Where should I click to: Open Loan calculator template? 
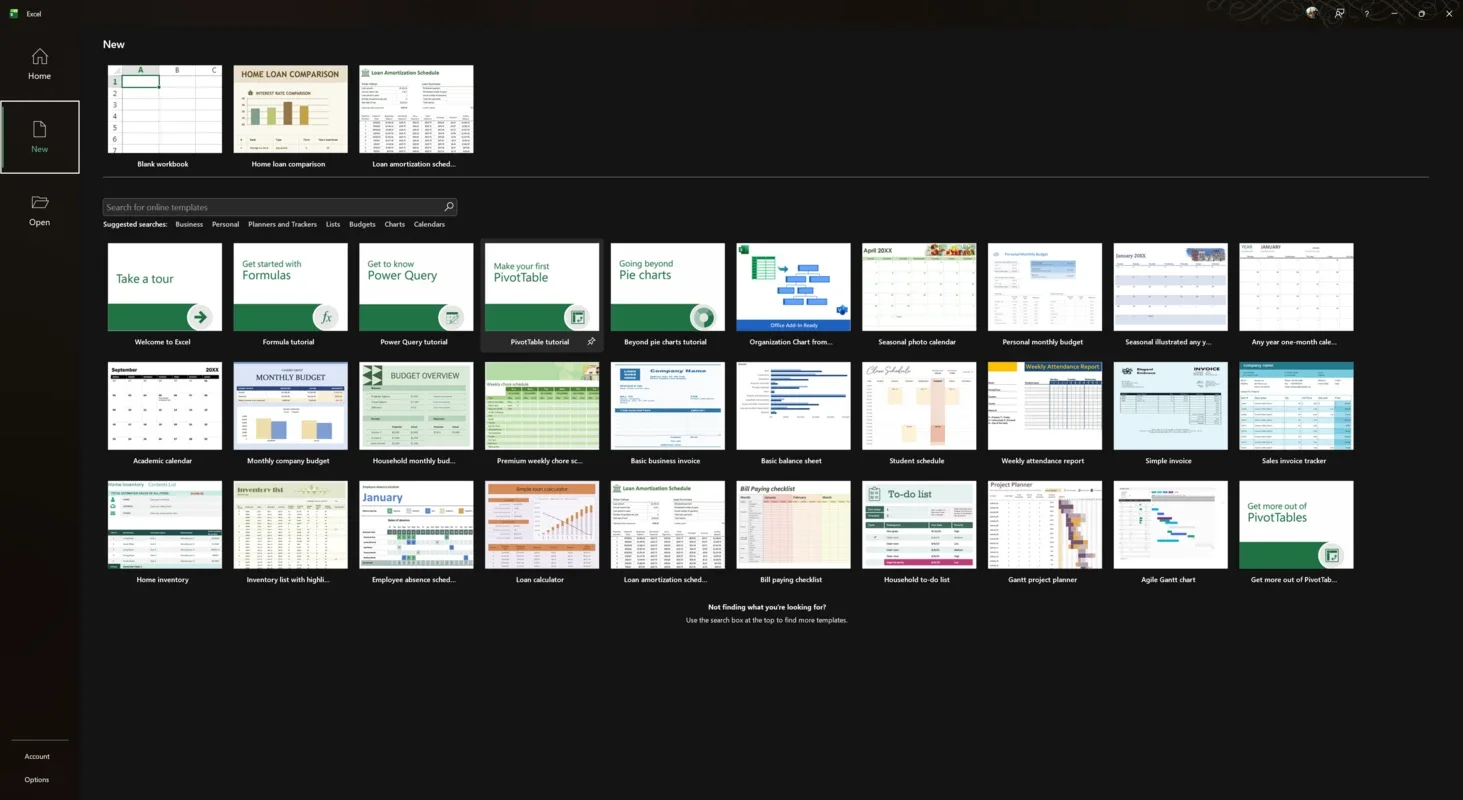tap(542, 534)
